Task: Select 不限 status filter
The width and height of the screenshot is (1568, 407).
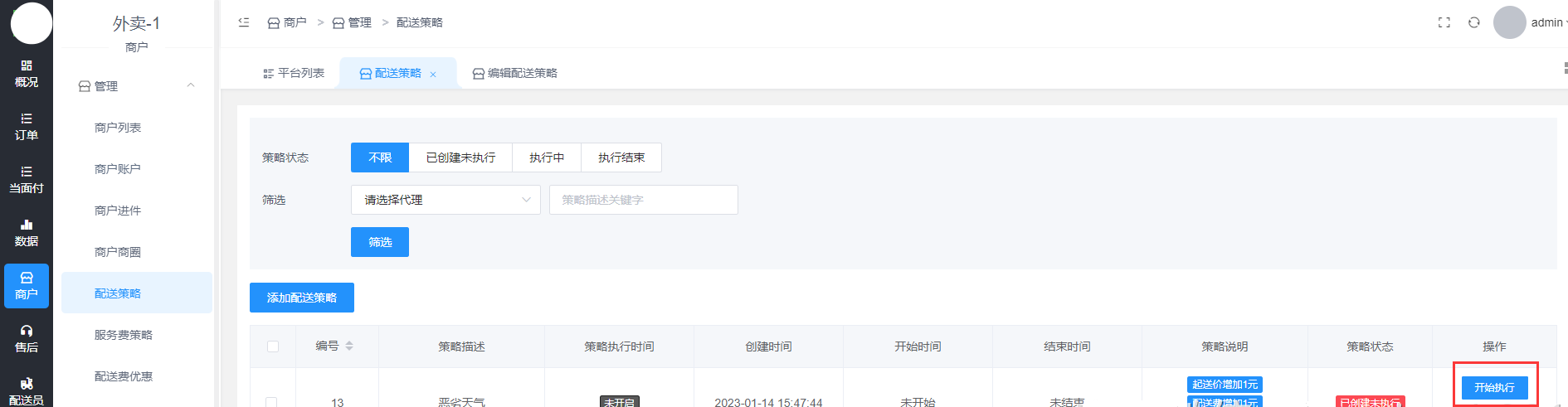Action: point(380,157)
